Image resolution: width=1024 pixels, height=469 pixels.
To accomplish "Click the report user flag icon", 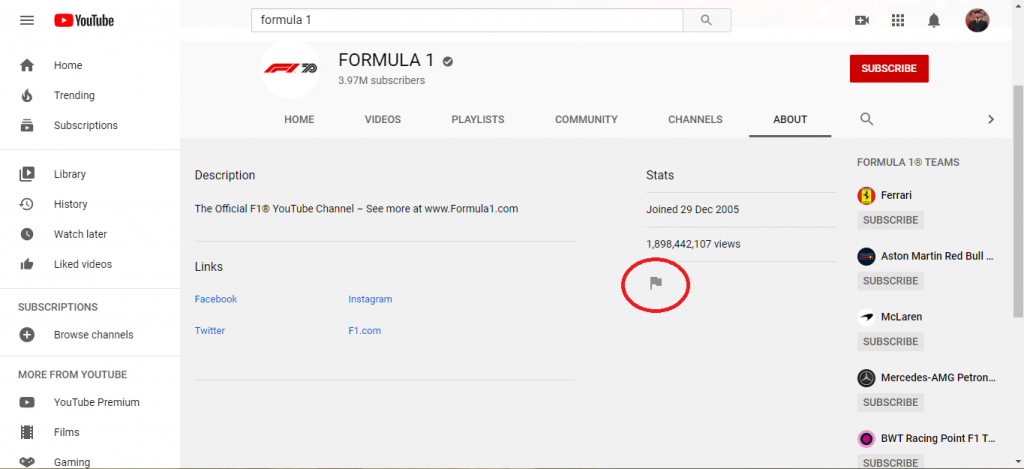I will click(x=656, y=283).
